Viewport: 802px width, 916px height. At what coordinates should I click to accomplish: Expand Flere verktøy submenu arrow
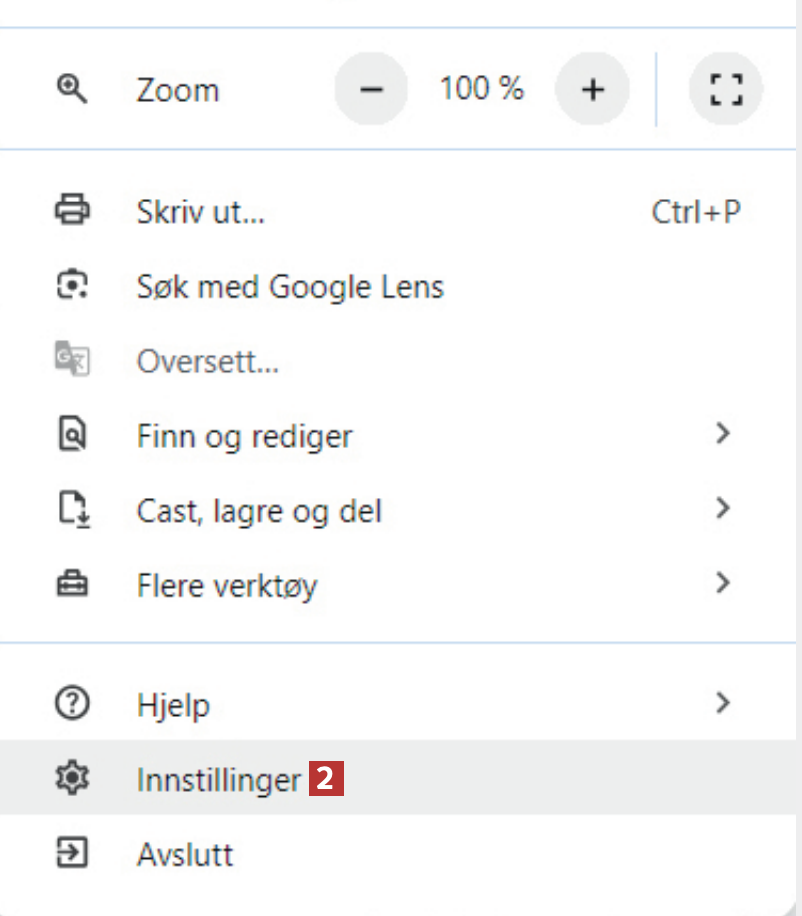click(x=724, y=583)
